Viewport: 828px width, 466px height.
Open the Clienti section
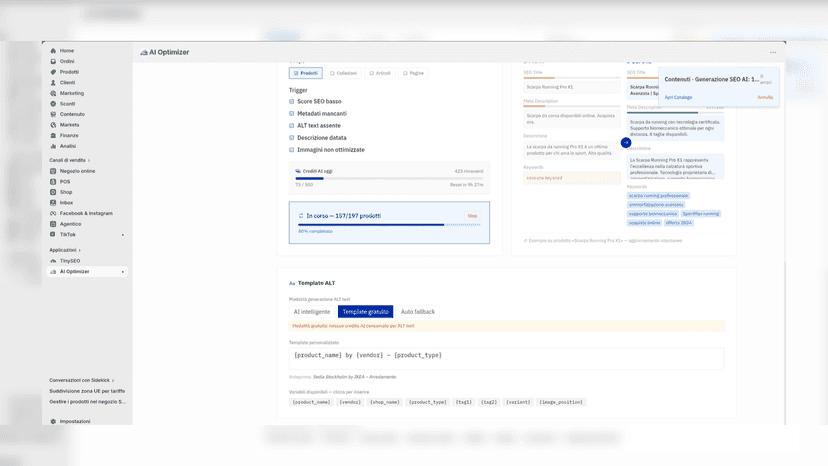[x=67, y=82]
